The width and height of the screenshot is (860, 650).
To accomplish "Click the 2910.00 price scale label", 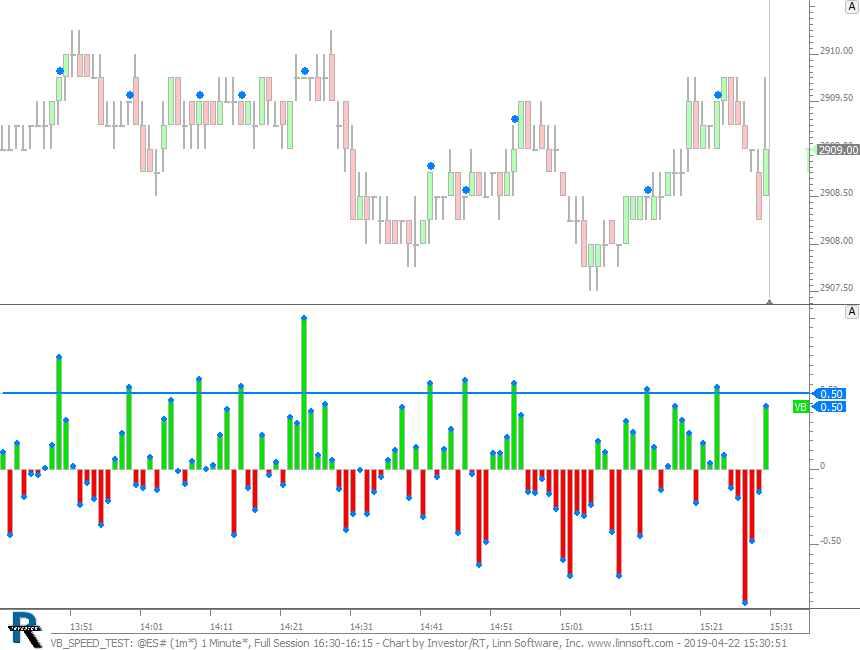I will coord(836,51).
